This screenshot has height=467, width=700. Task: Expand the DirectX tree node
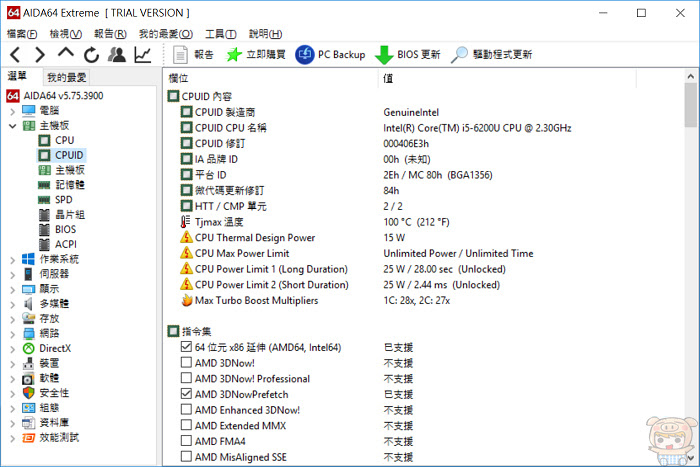[x=12, y=349]
